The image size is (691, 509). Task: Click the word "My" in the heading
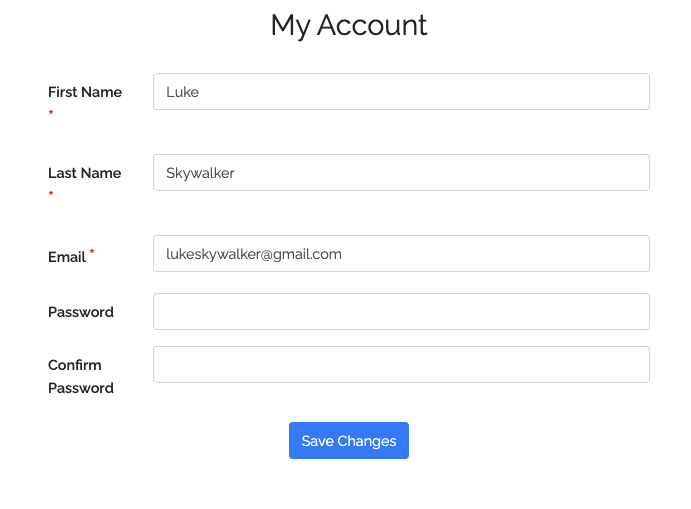290,25
